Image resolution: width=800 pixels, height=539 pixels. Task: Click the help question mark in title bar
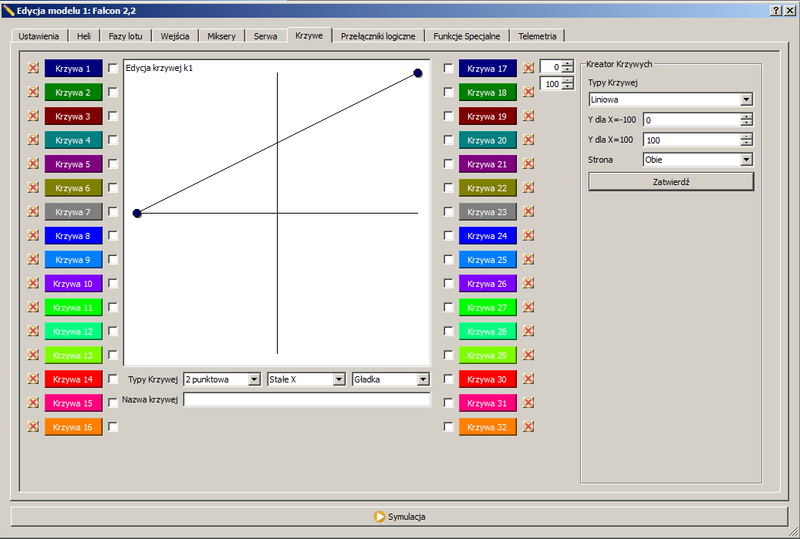click(x=776, y=10)
